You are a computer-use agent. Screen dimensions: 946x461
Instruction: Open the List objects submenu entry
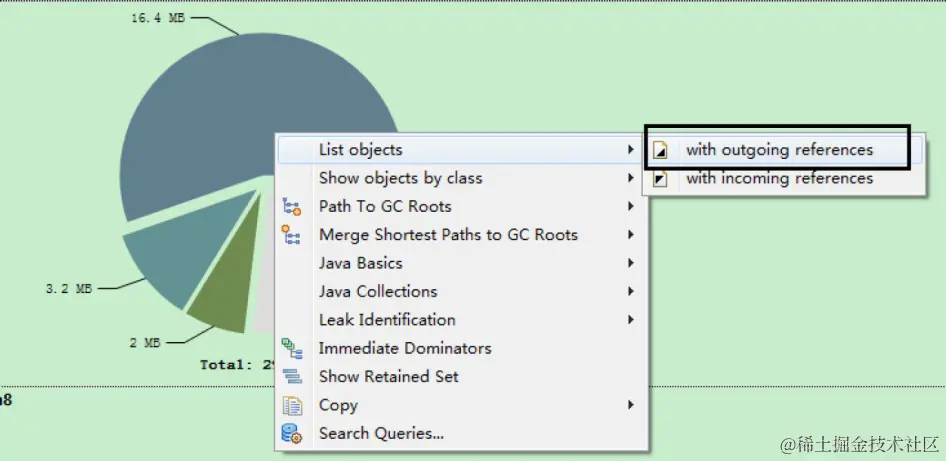[x=459, y=150]
